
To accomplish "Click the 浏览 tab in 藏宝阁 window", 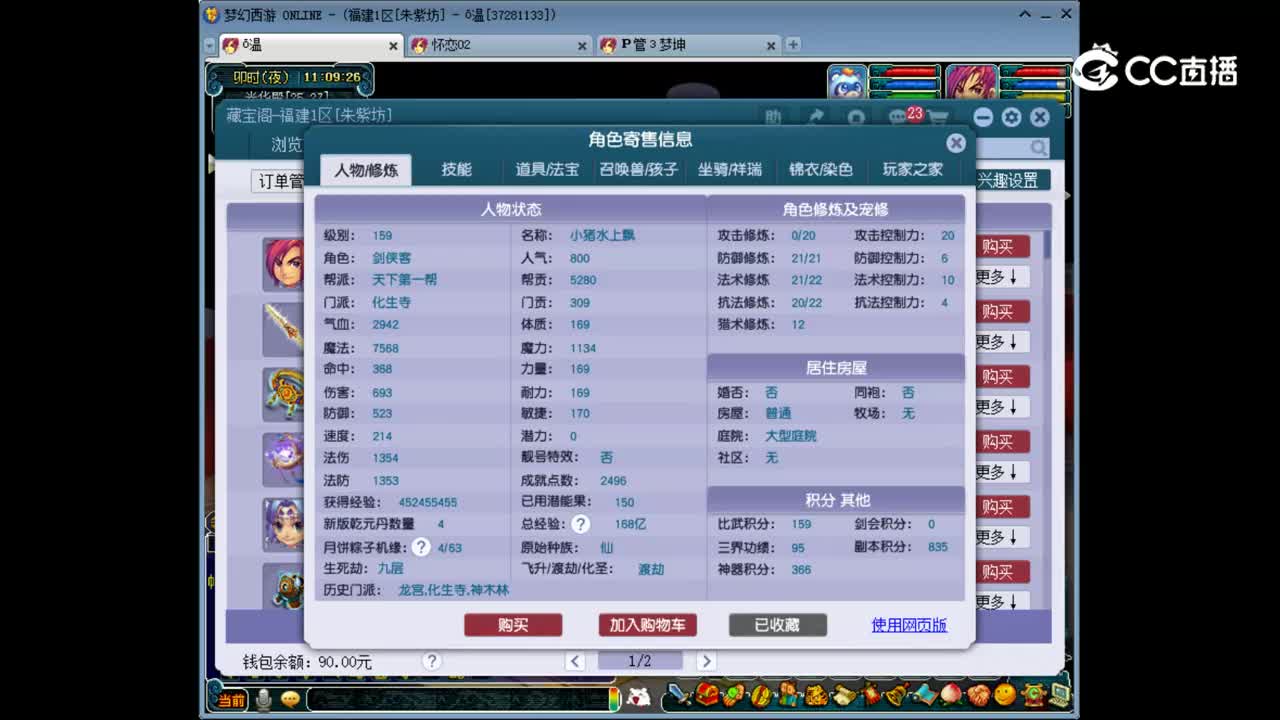I will (286, 145).
